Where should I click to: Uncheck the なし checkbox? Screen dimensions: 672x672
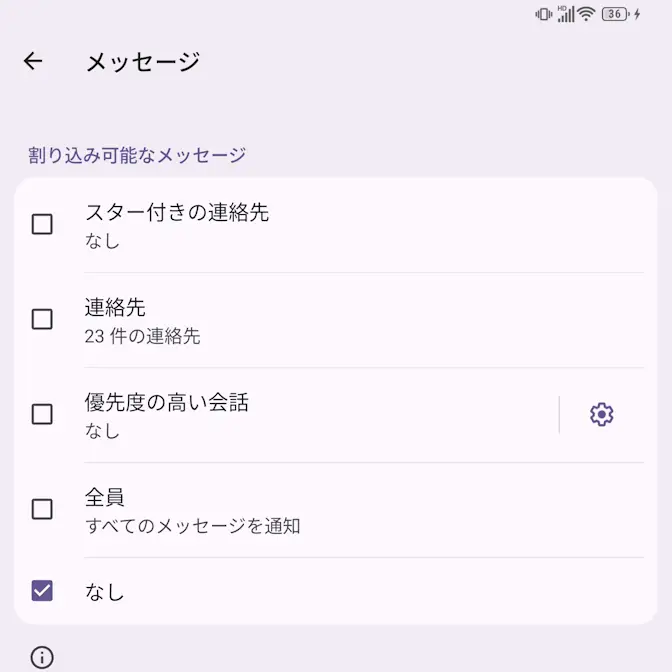click(x=42, y=590)
